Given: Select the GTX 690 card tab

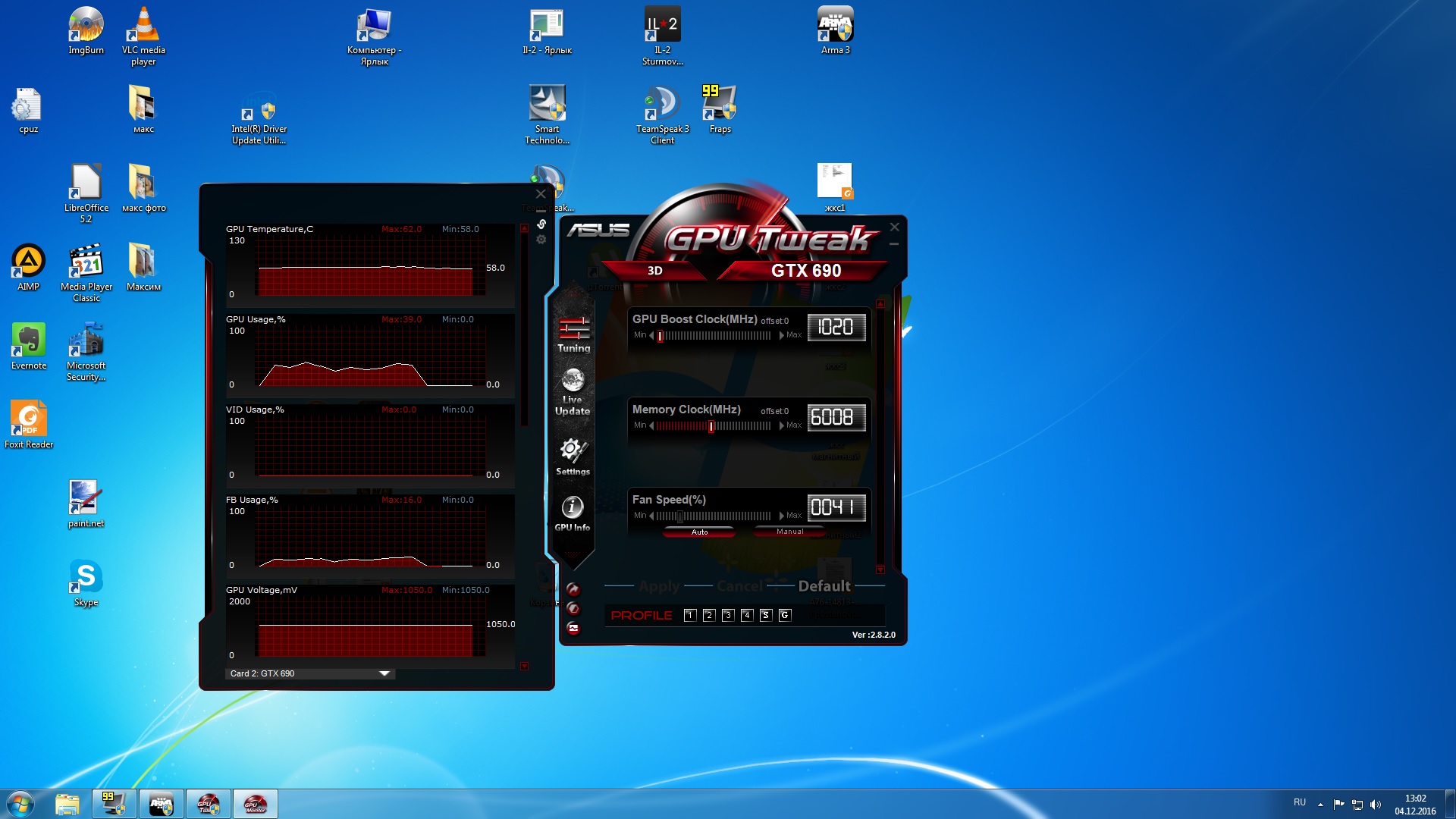Looking at the screenshot, I should coord(806,271).
